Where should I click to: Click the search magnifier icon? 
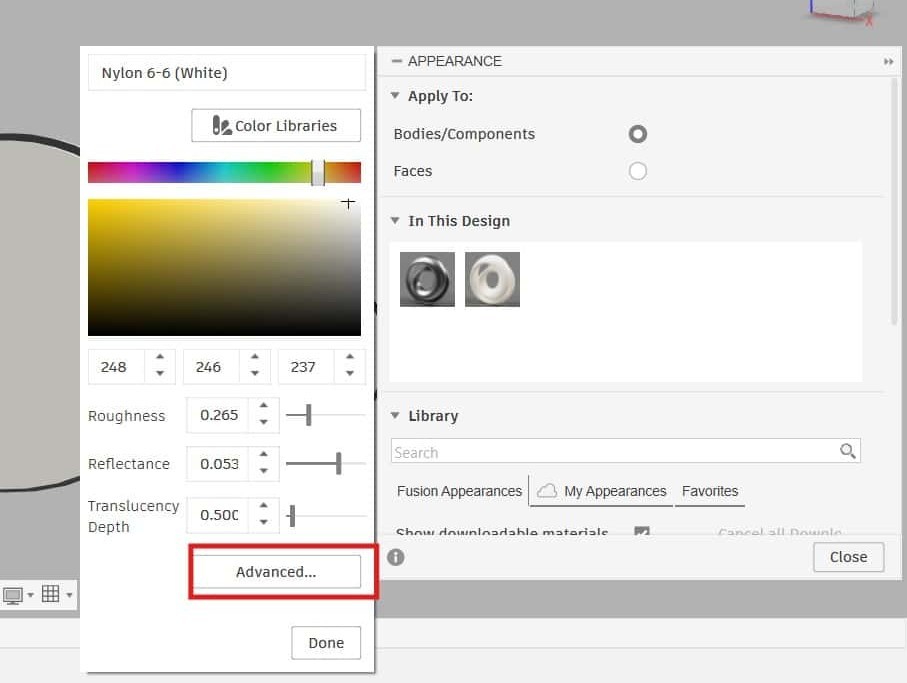(847, 451)
